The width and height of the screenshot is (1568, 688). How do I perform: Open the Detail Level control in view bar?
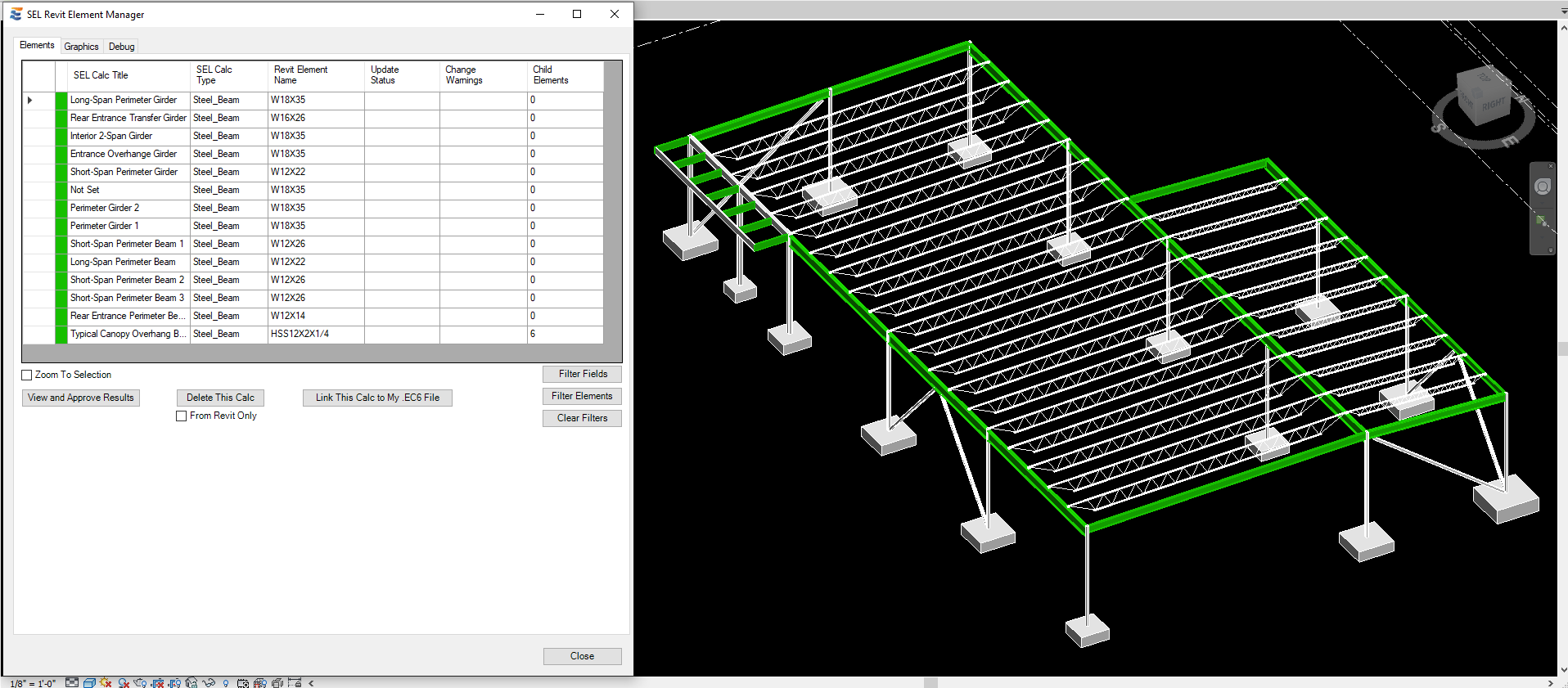click(72, 682)
